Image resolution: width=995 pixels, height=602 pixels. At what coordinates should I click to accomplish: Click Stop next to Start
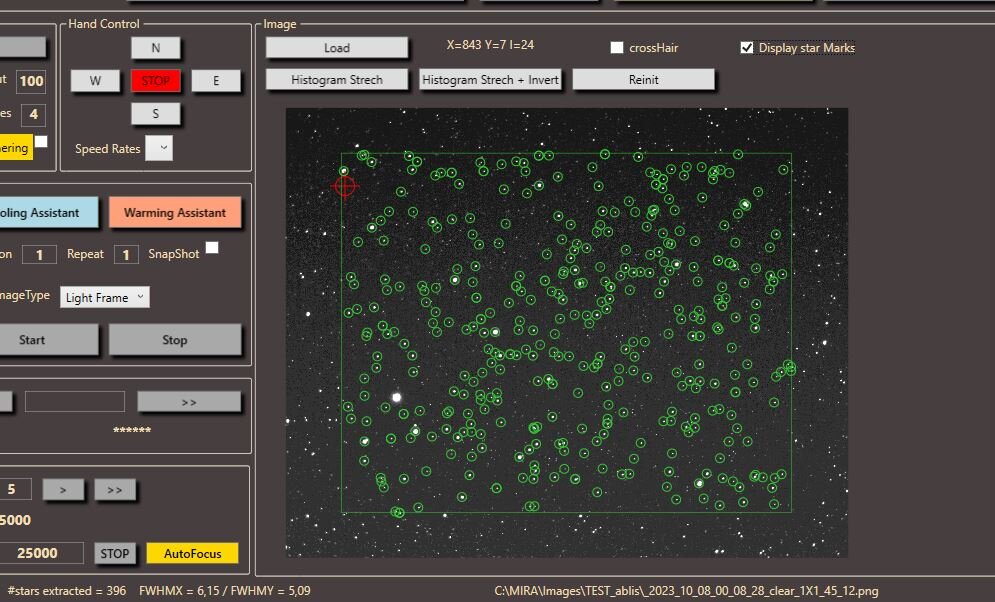pos(175,340)
